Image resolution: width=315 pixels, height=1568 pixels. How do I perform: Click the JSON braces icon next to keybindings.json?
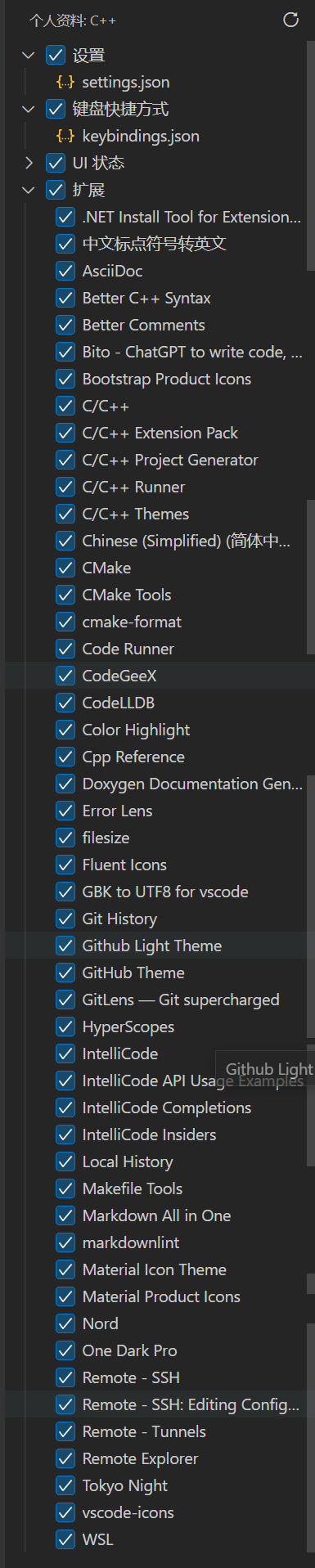tap(65, 137)
